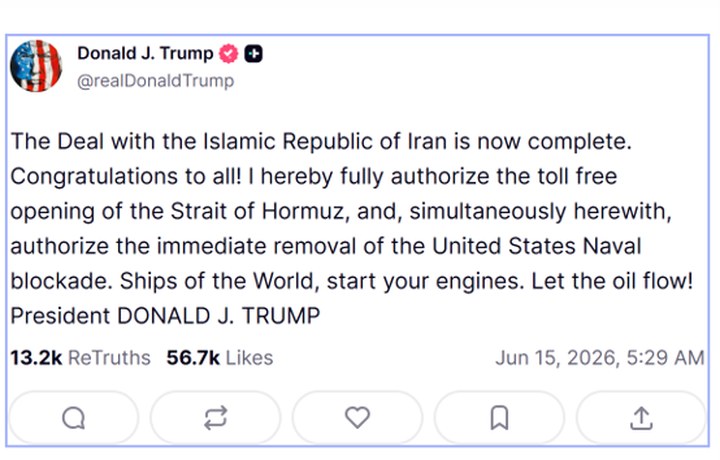Open share options via the upload arrow icon
Image resolution: width=720 pixels, height=460 pixels.
641,418
